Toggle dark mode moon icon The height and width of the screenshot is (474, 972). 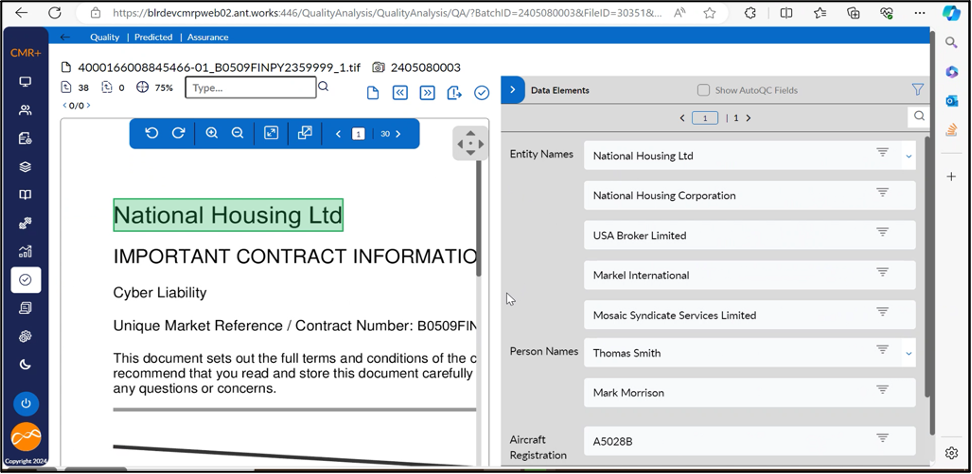(26, 365)
